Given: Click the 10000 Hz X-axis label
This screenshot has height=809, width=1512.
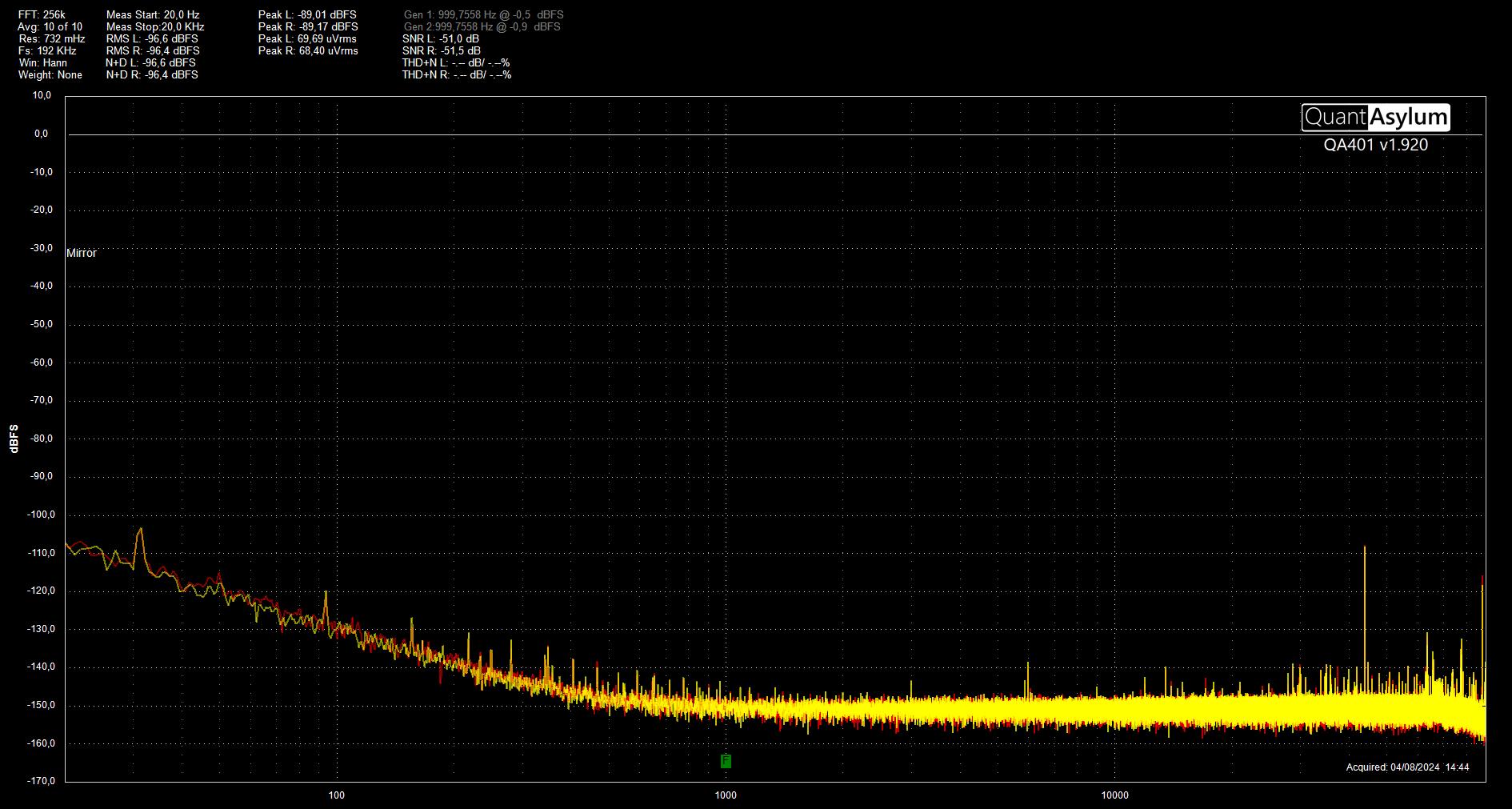Looking at the screenshot, I should pos(1114,795).
